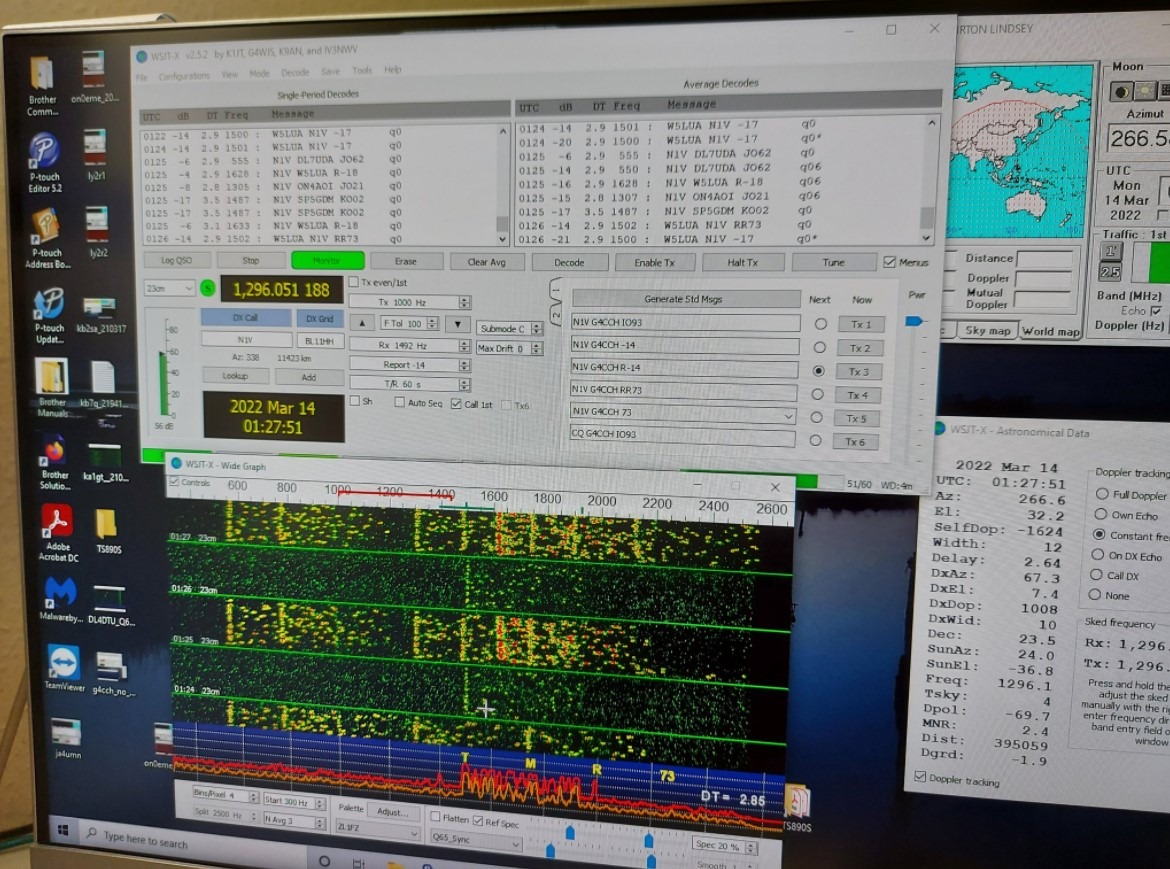Open the File menu in WSJT-X
This screenshot has width=1170, height=869.
143,77
